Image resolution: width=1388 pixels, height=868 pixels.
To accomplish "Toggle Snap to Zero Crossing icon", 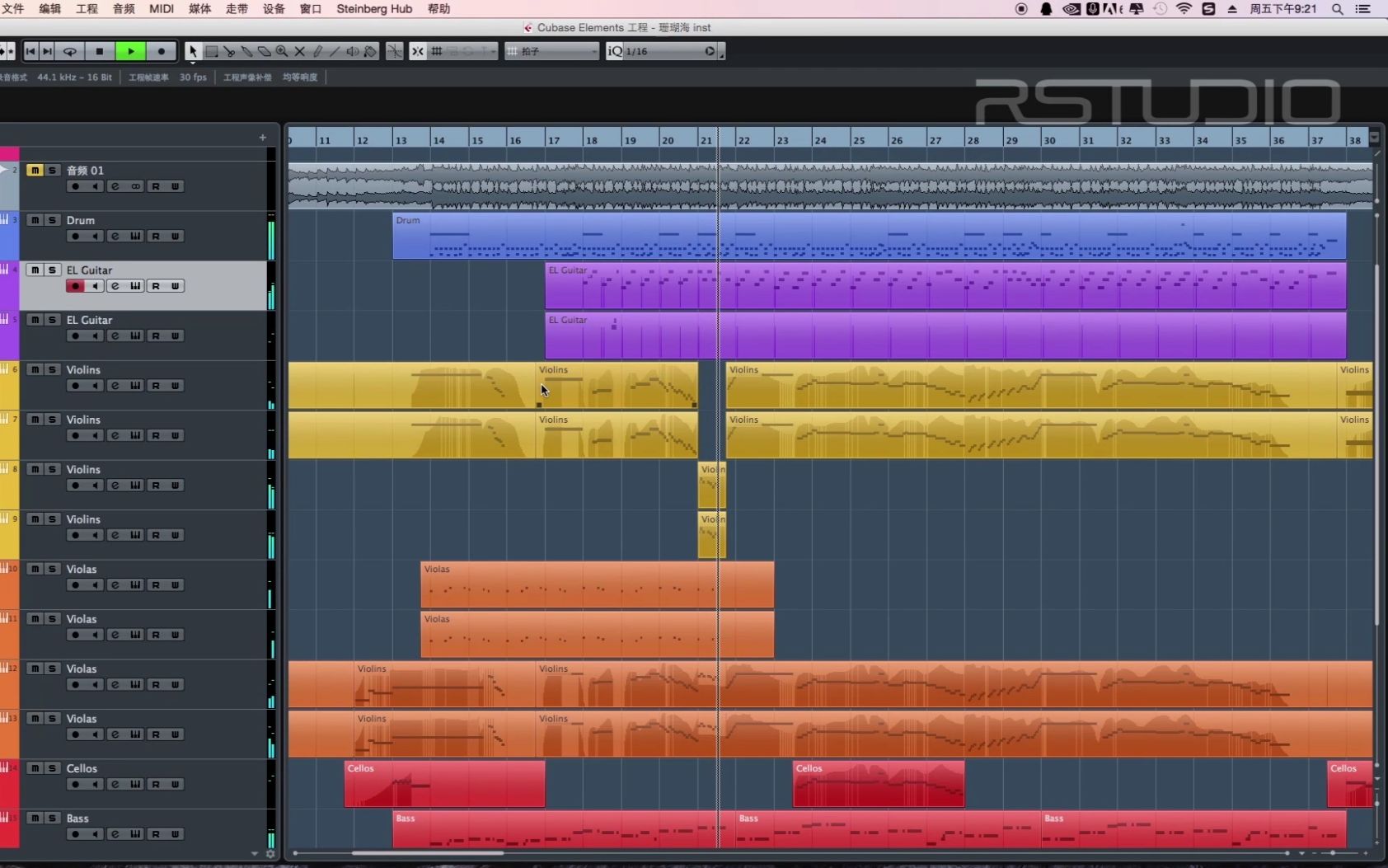I will [395, 51].
